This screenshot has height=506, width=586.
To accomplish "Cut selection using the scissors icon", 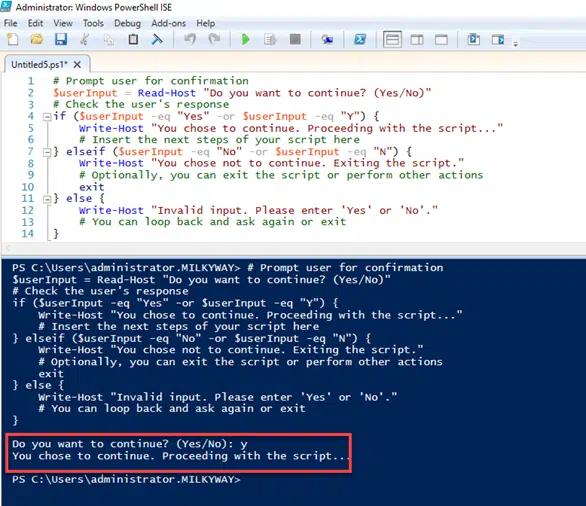I will [x=85, y=39].
